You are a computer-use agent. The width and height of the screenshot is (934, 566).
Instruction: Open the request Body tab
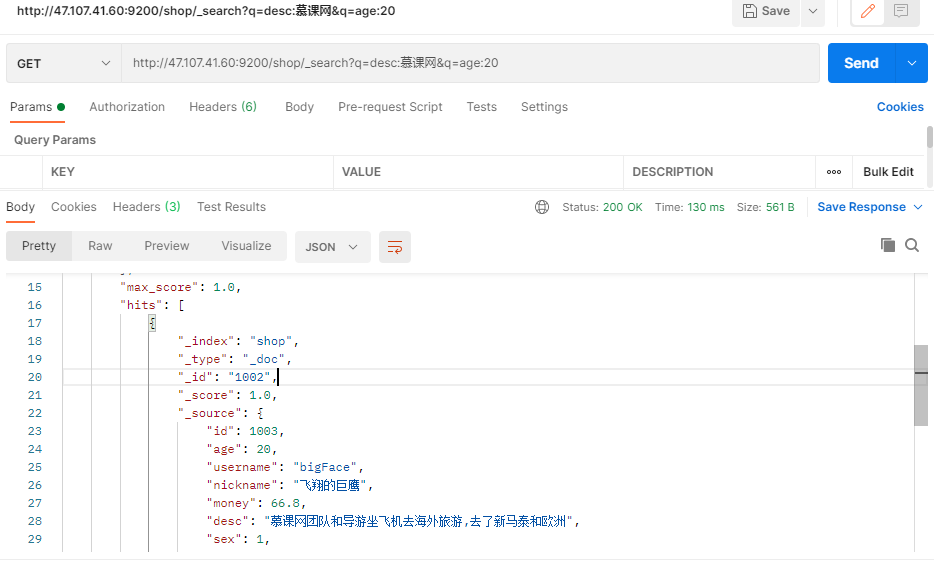coord(299,107)
